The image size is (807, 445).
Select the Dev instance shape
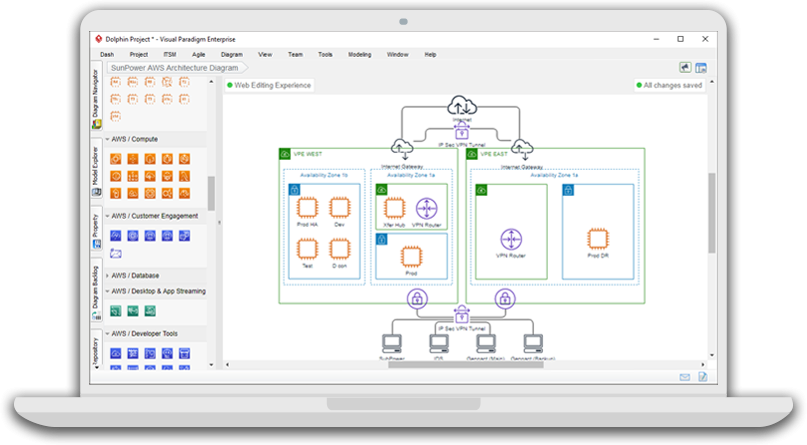340,208
